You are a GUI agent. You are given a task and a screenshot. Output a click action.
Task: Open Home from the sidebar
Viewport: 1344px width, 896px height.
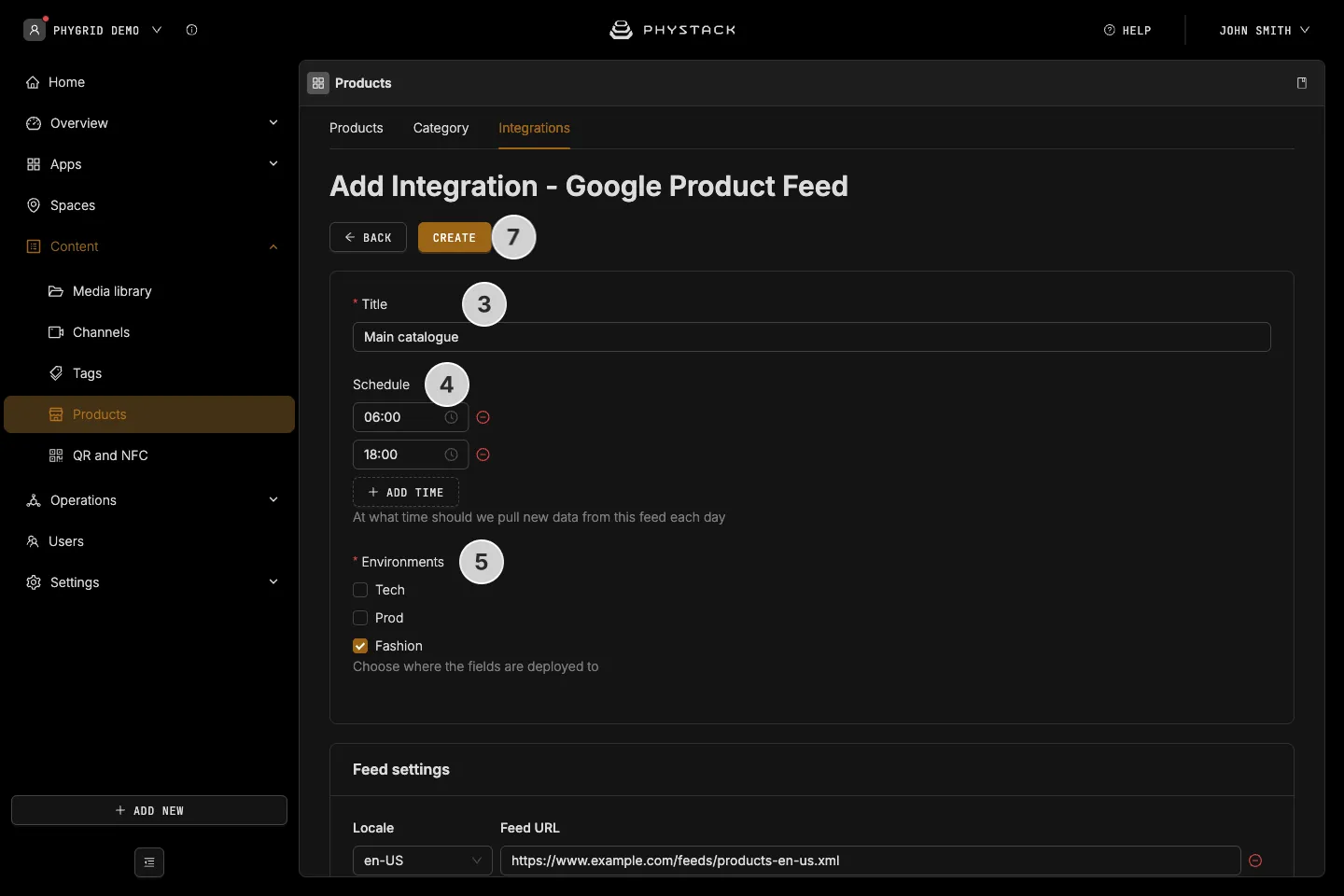[x=149, y=82]
